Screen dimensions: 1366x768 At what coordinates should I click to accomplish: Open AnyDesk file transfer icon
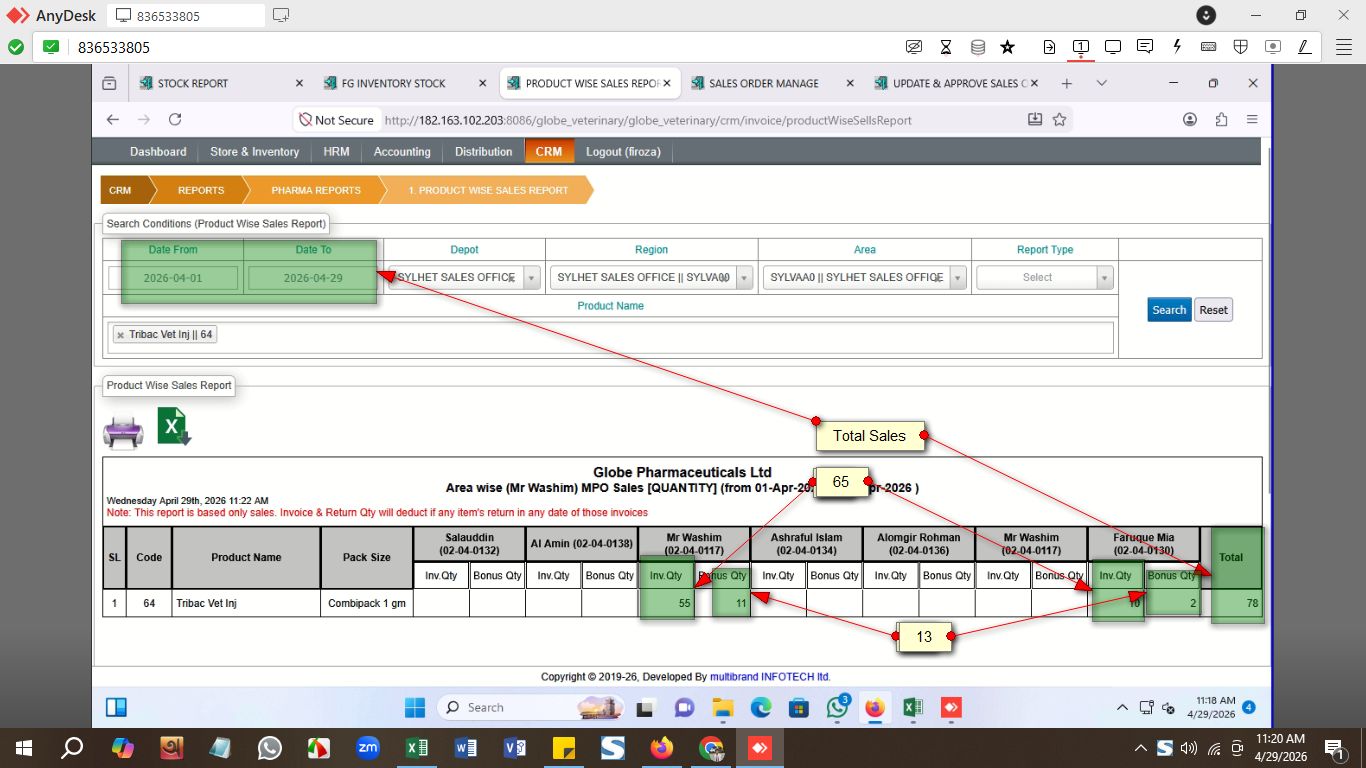click(x=1049, y=47)
